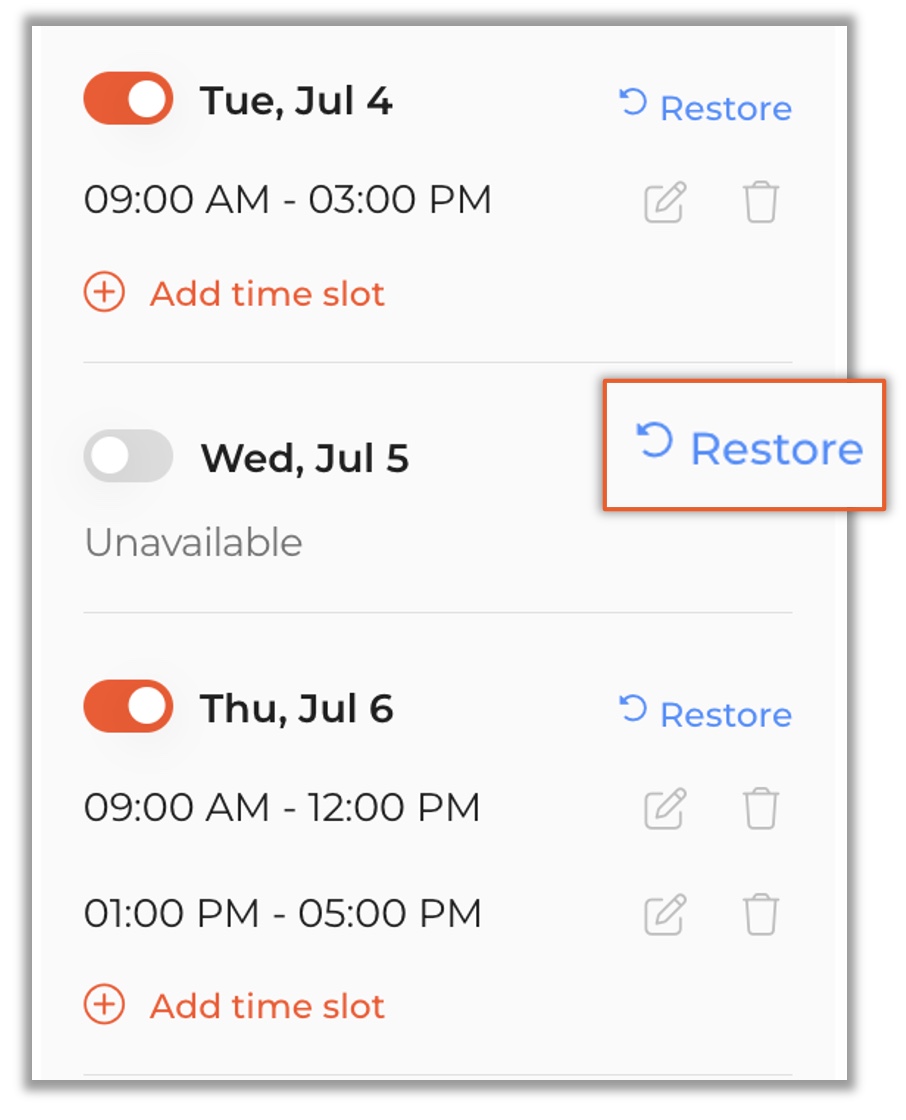Screen dimensions: 906x1120
Task: Click the plus circle icon under Tue, Jul 4
Action: [x=104, y=292]
